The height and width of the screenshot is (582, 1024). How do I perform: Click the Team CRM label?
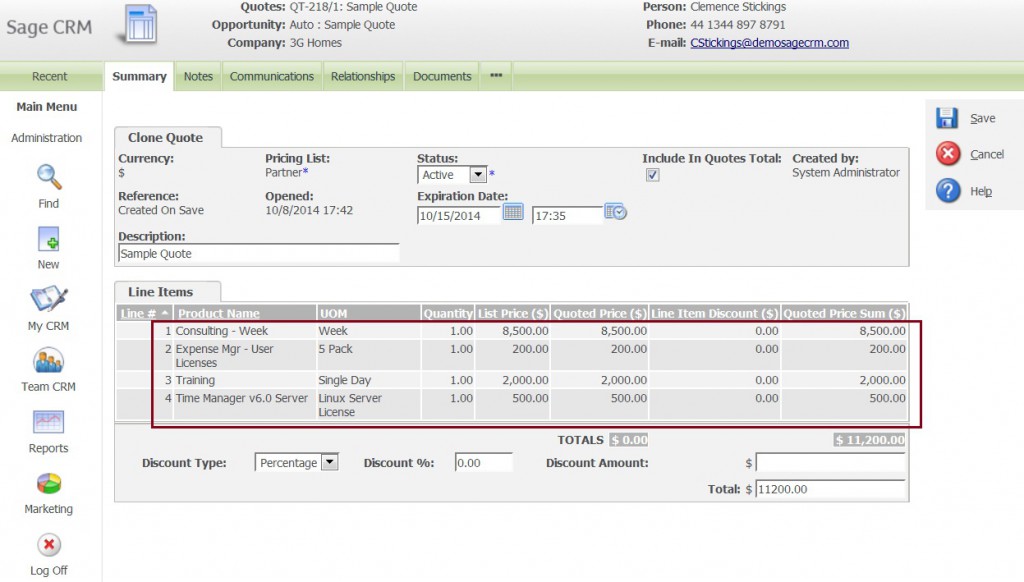point(48,387)
